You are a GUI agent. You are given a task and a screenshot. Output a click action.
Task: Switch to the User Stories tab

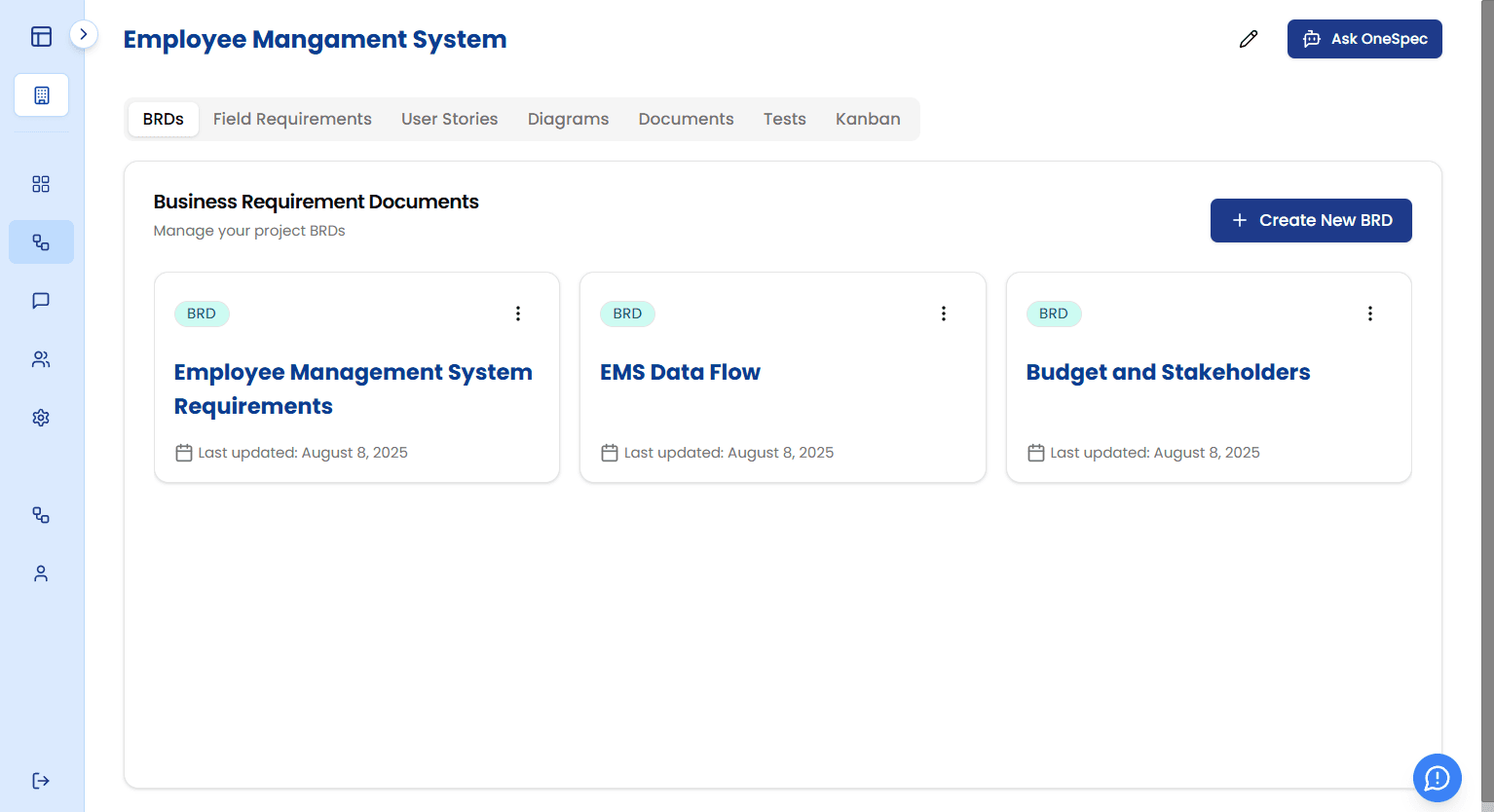click(x=449, y=118)
